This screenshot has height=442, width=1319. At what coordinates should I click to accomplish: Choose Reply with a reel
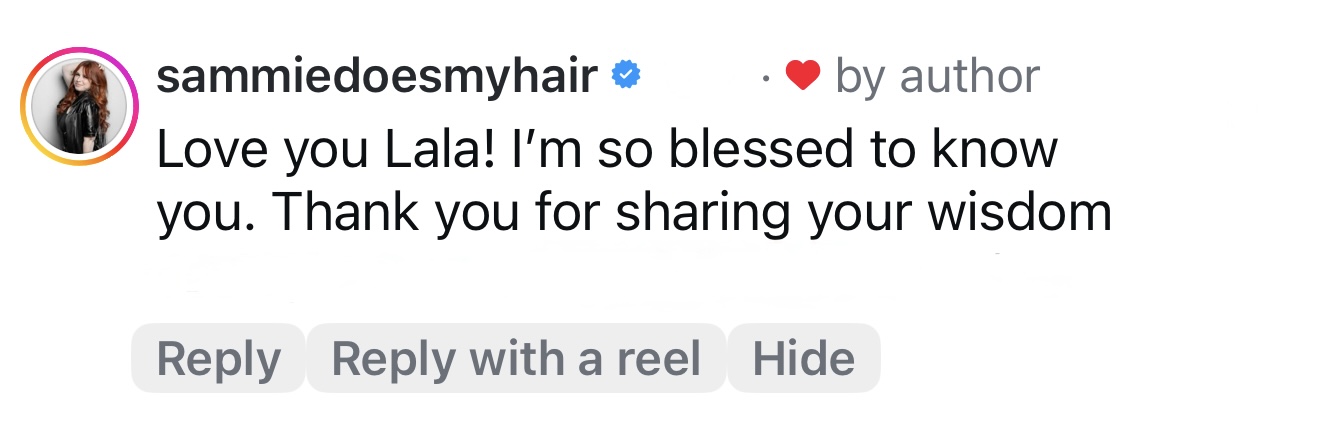click(x=516, y=359)
